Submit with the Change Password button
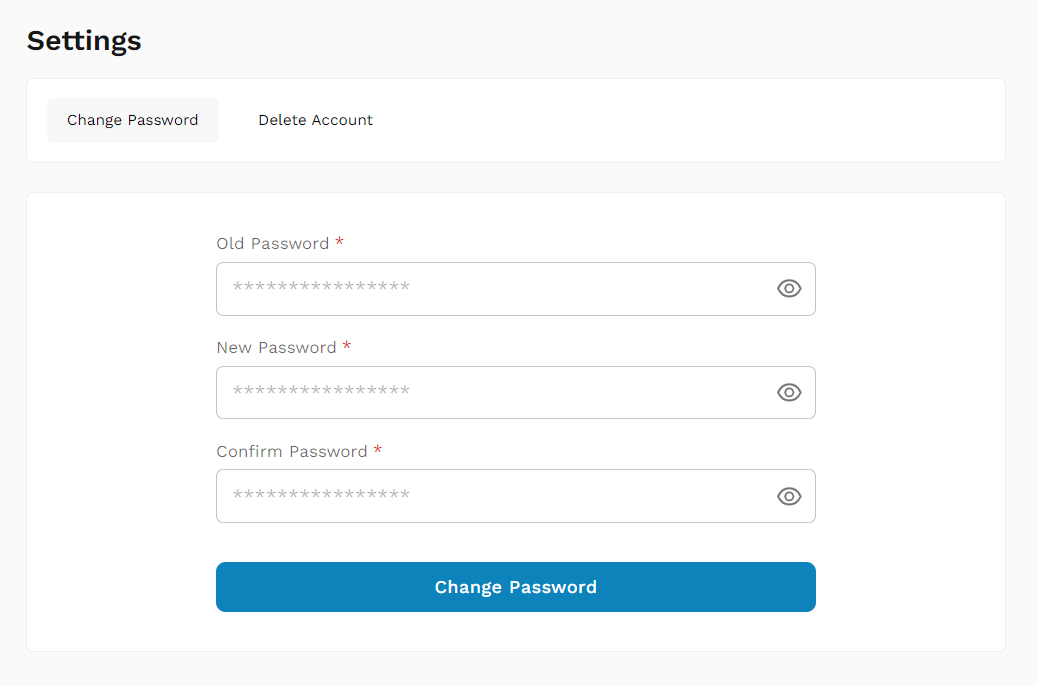This screenshot has width=1037, height=686. point(515,587)
